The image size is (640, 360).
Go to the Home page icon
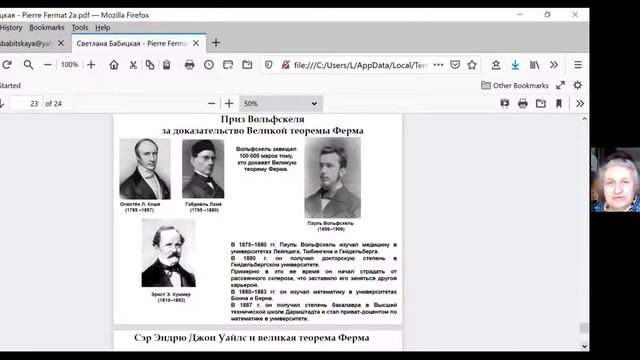pos(114,64)
